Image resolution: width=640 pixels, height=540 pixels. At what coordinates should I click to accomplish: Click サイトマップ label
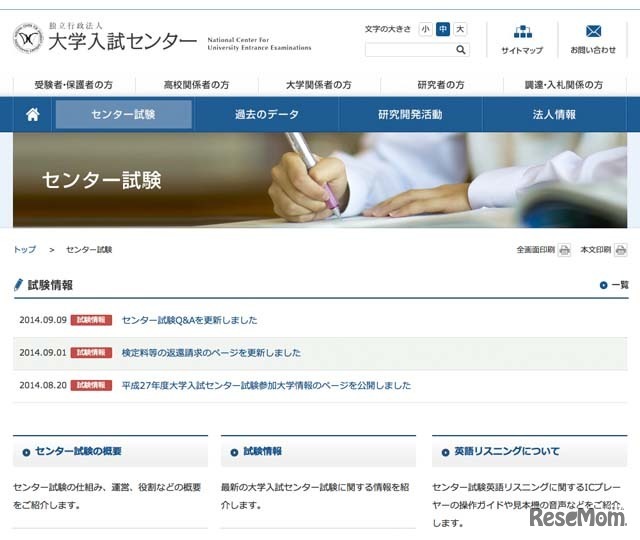click(522, 51)
